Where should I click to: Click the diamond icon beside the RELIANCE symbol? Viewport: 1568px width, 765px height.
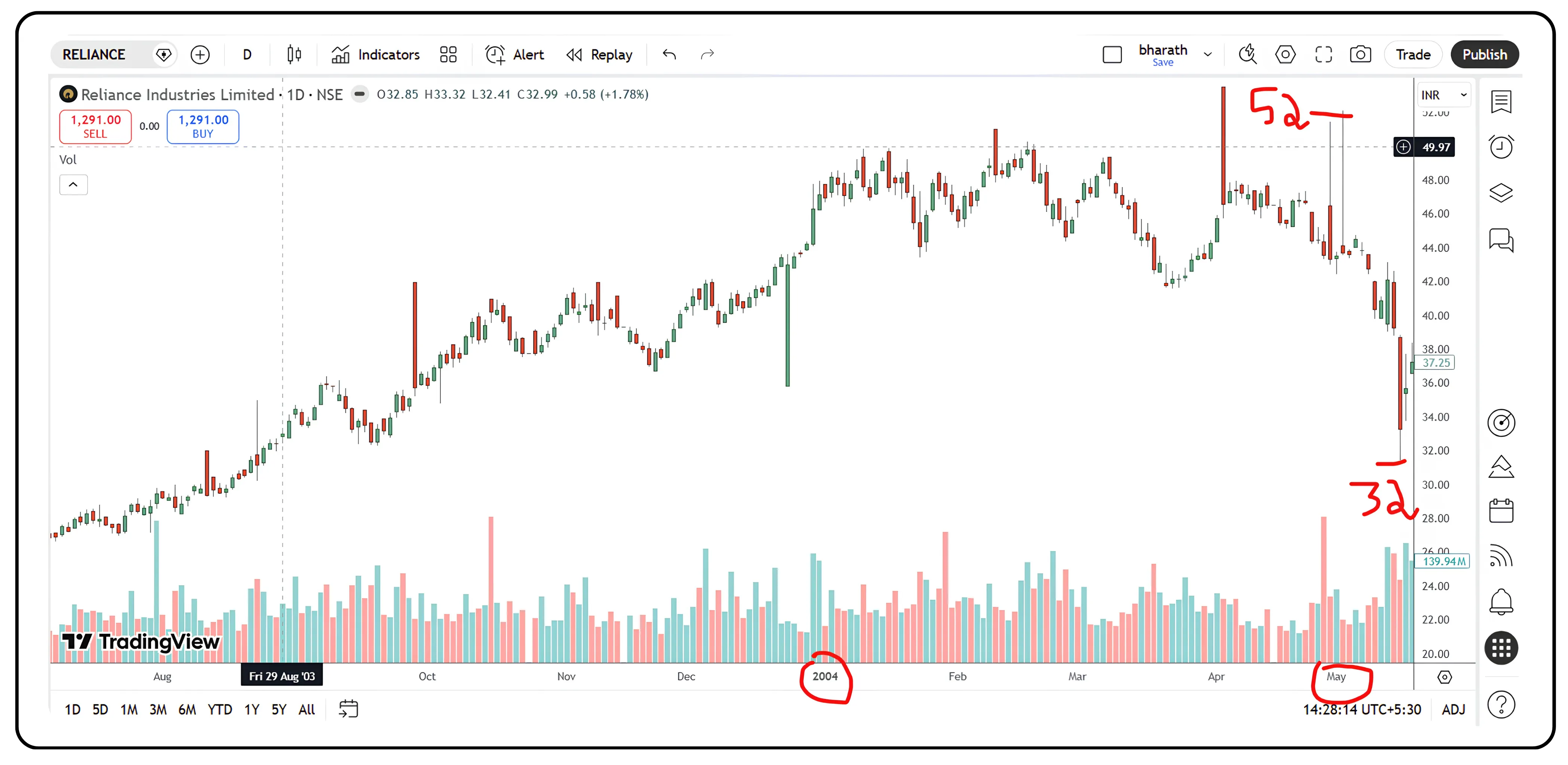tap(163, 55)
